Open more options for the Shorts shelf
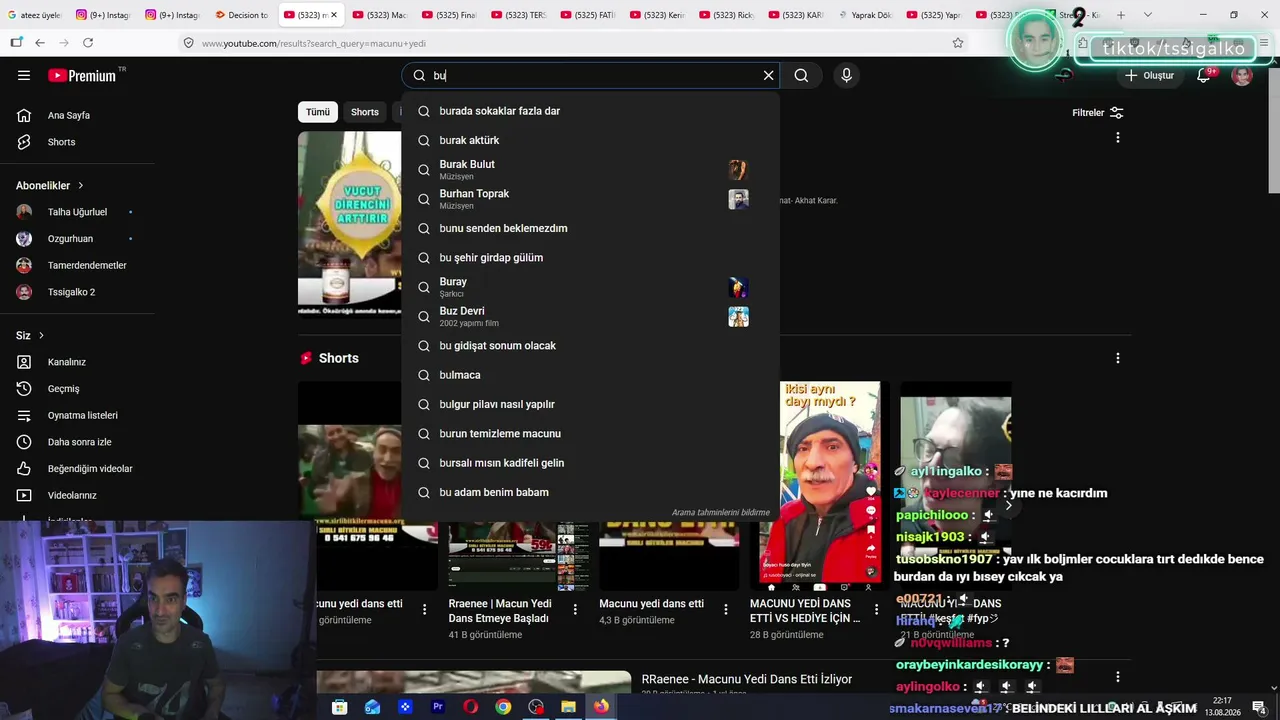1280x720 pixels. point(1118,358)
